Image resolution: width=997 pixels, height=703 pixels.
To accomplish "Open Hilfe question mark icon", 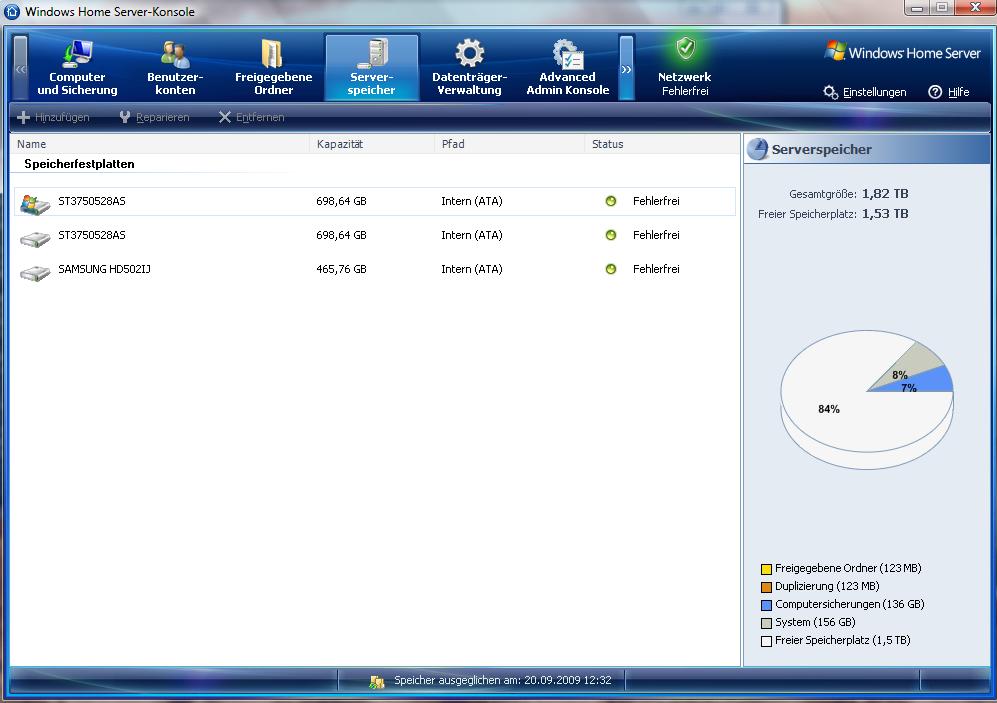I will pos(935,92).
